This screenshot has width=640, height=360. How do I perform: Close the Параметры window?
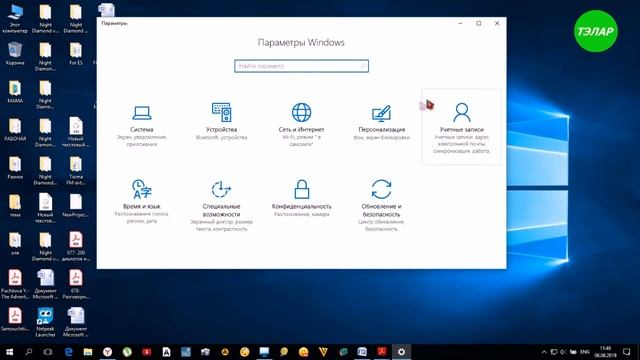coord(497,23)
